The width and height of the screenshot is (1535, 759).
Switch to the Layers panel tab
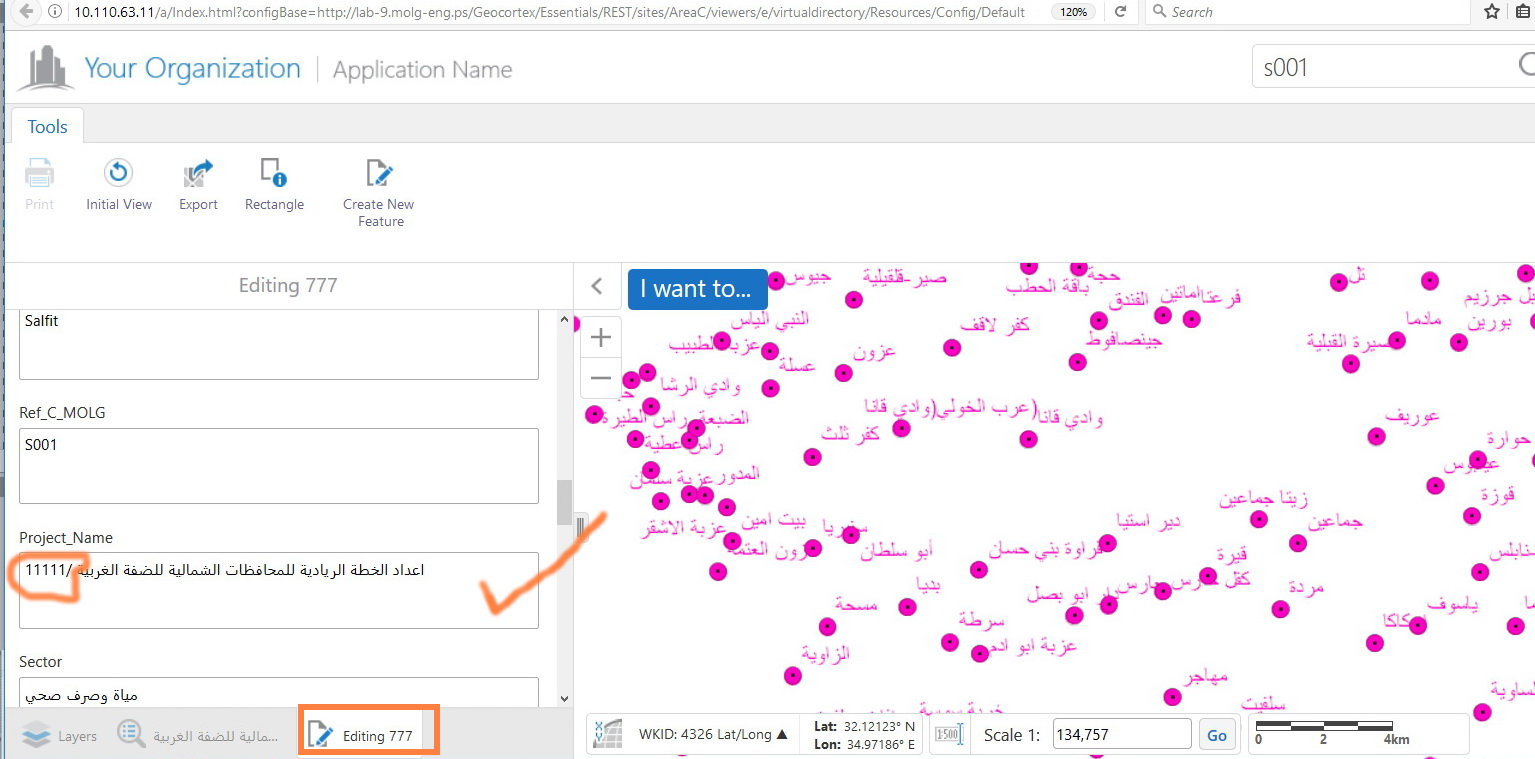(60, 736)
